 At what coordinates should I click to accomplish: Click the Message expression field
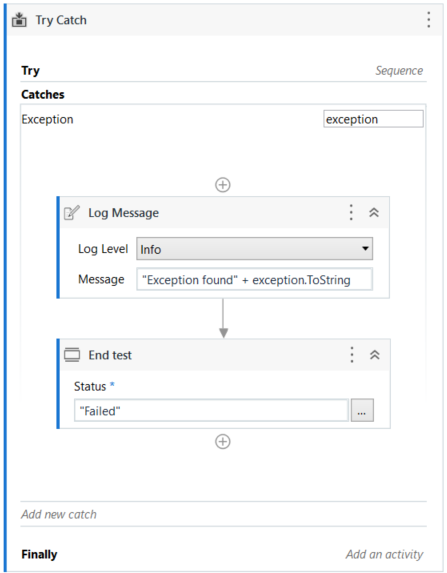pos(254,280)
